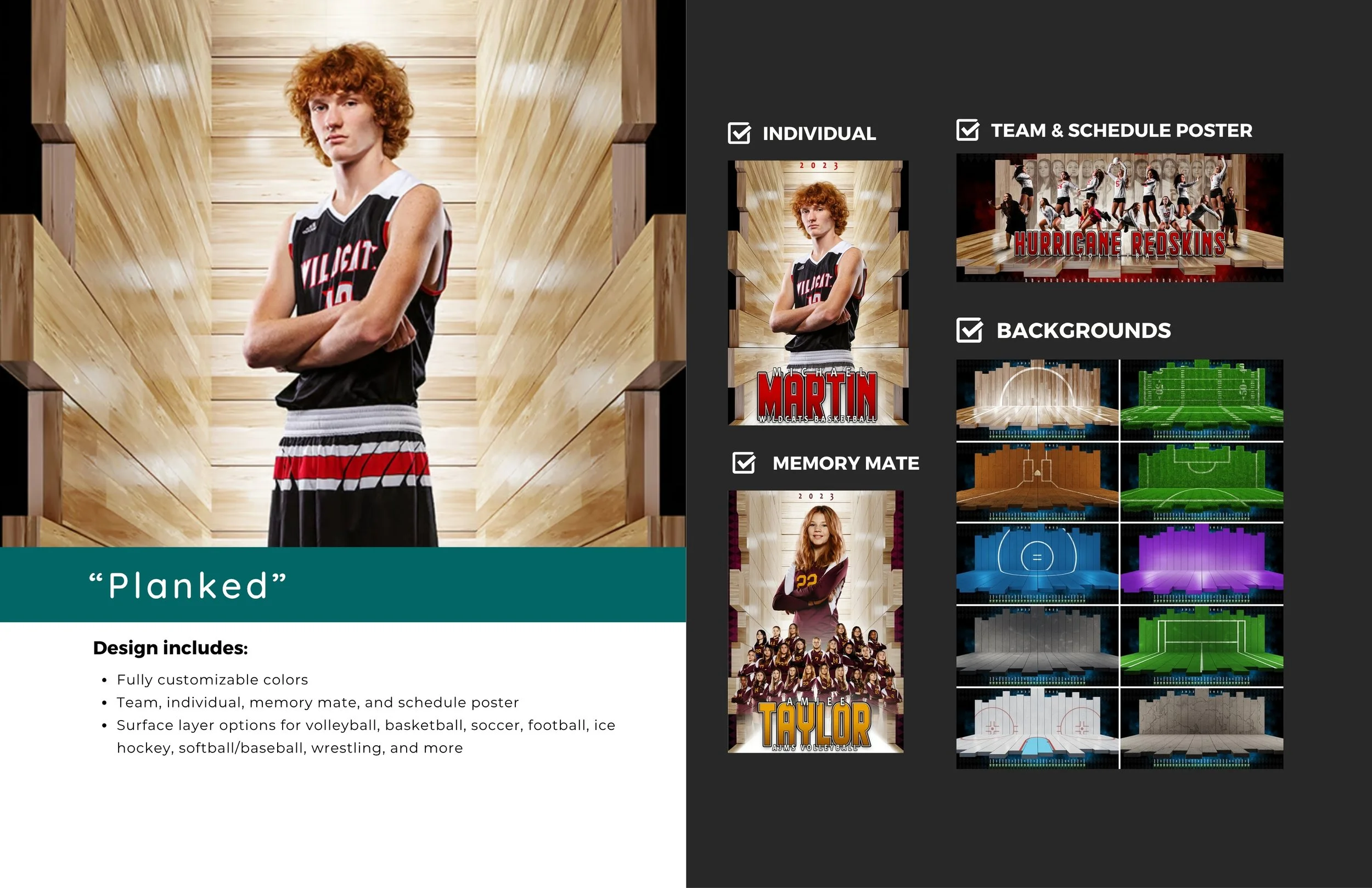
Task: Select the purple planked background
Action: (1202, 564)
